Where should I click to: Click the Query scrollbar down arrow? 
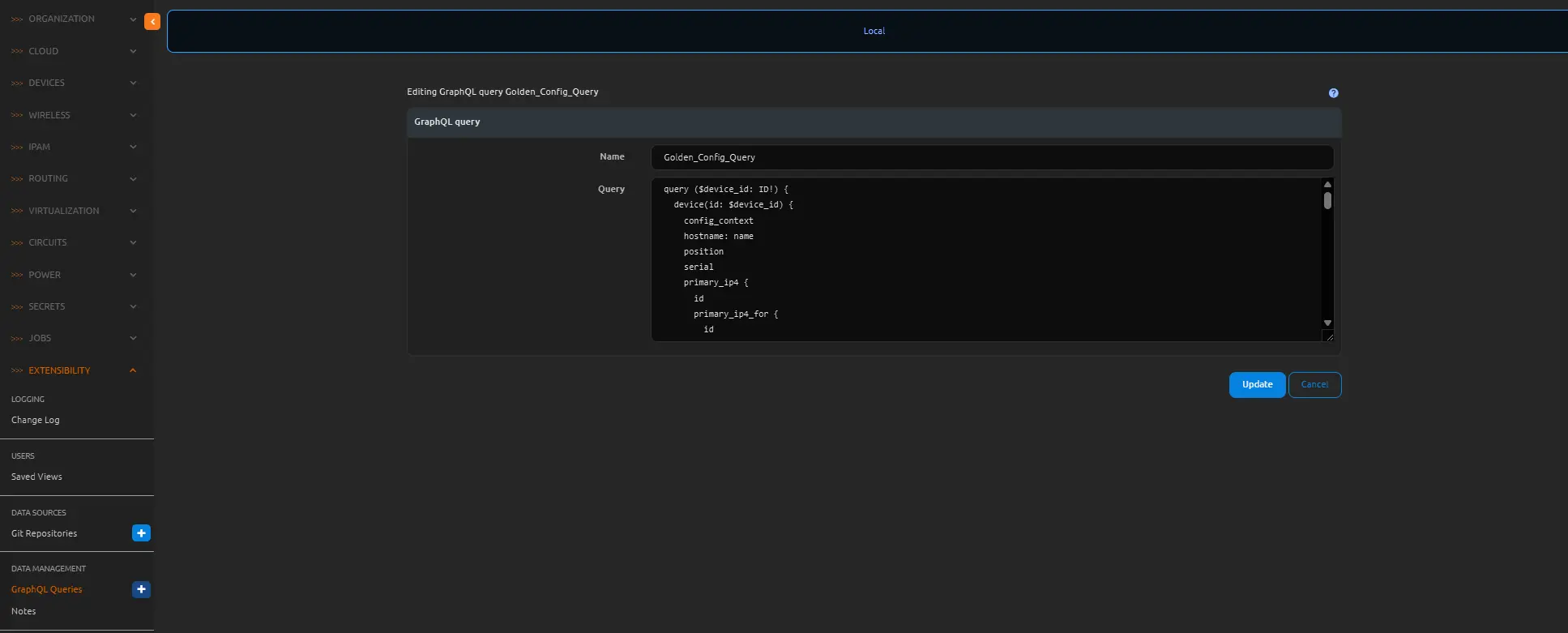coord(1327,323)
